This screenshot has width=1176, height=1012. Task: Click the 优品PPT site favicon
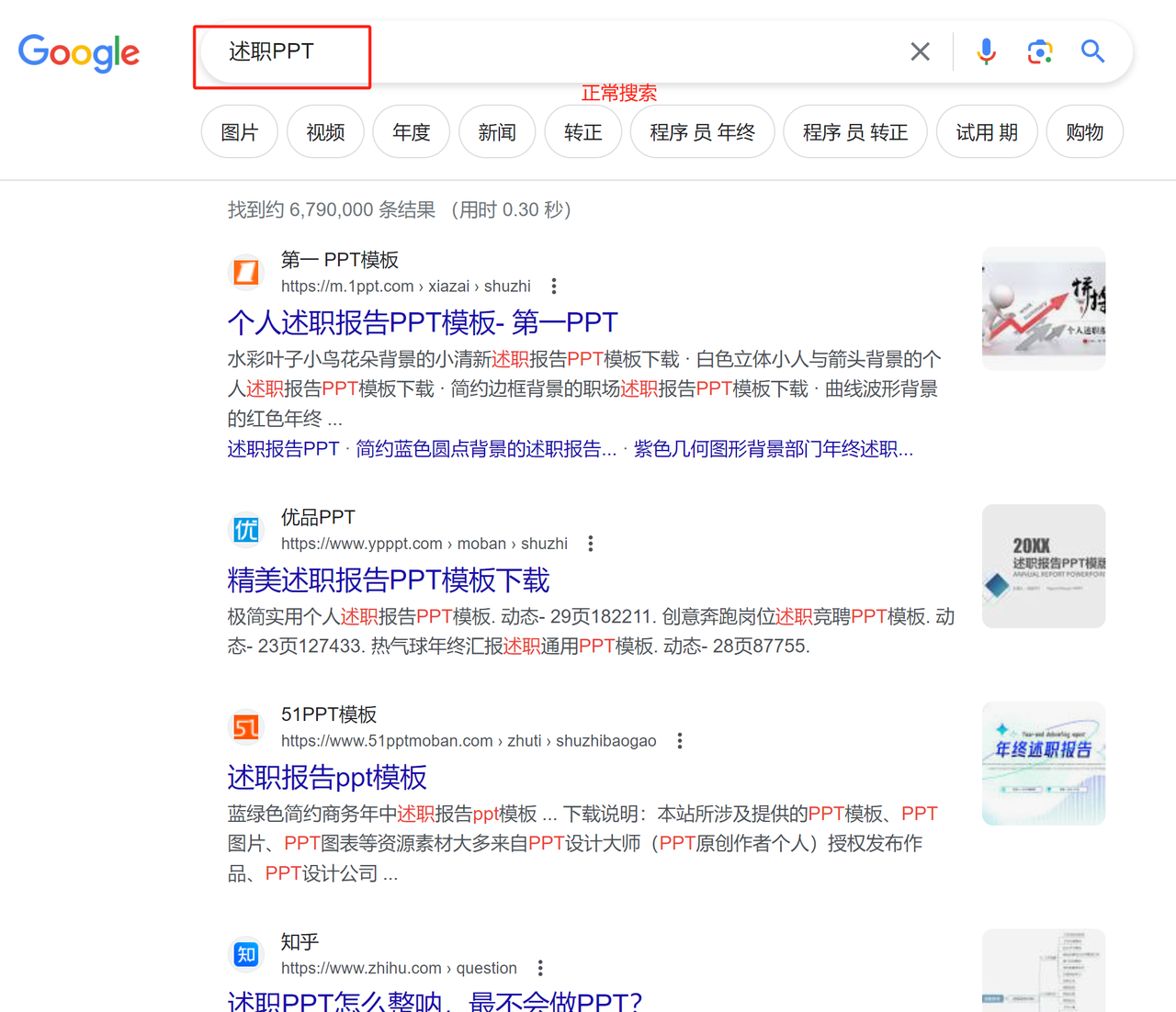coord(245,530)
